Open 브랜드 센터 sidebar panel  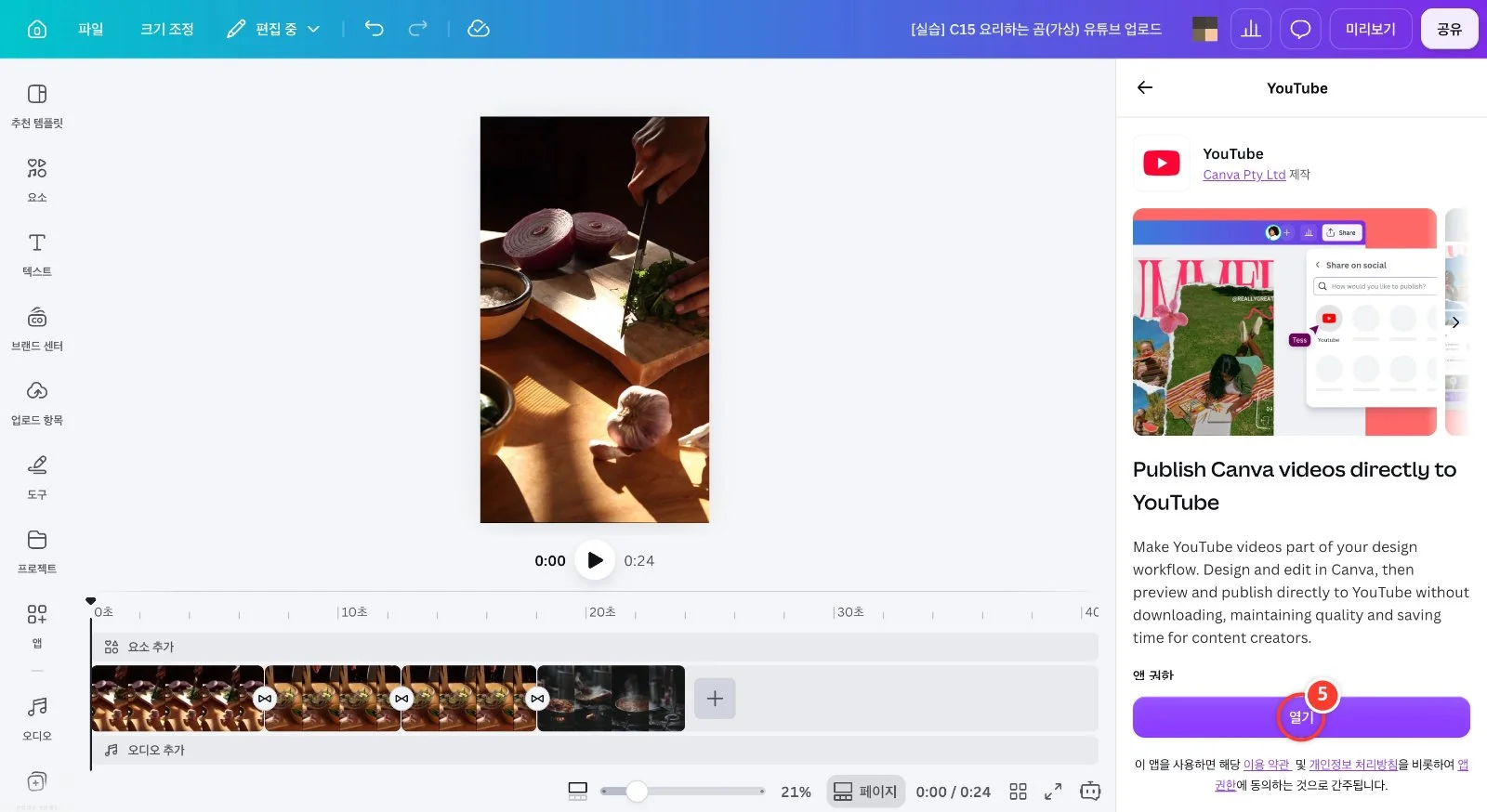[x=37, y=329]
